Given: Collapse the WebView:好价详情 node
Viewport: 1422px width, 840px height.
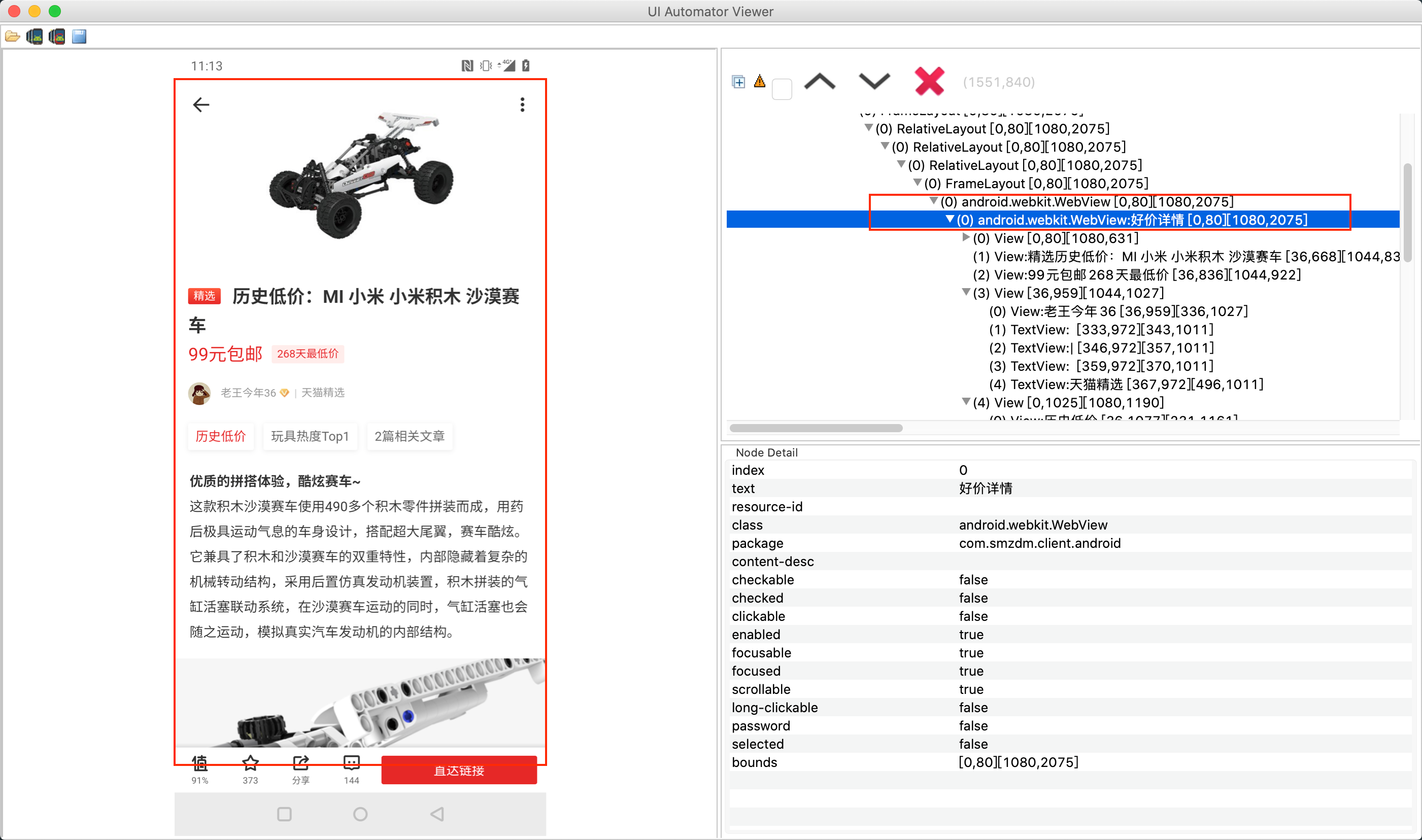Looking at the screenshot, I should click(950, 220).
